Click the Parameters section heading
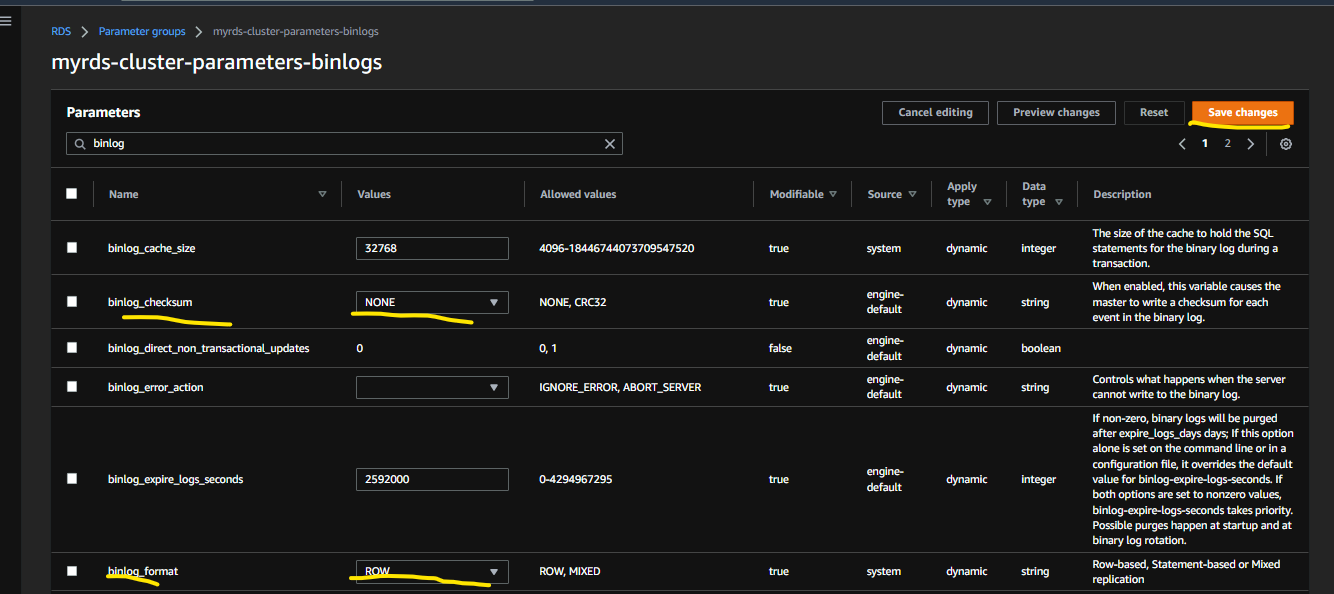This screenshot has width=1334, height=594. click(103, 112)
